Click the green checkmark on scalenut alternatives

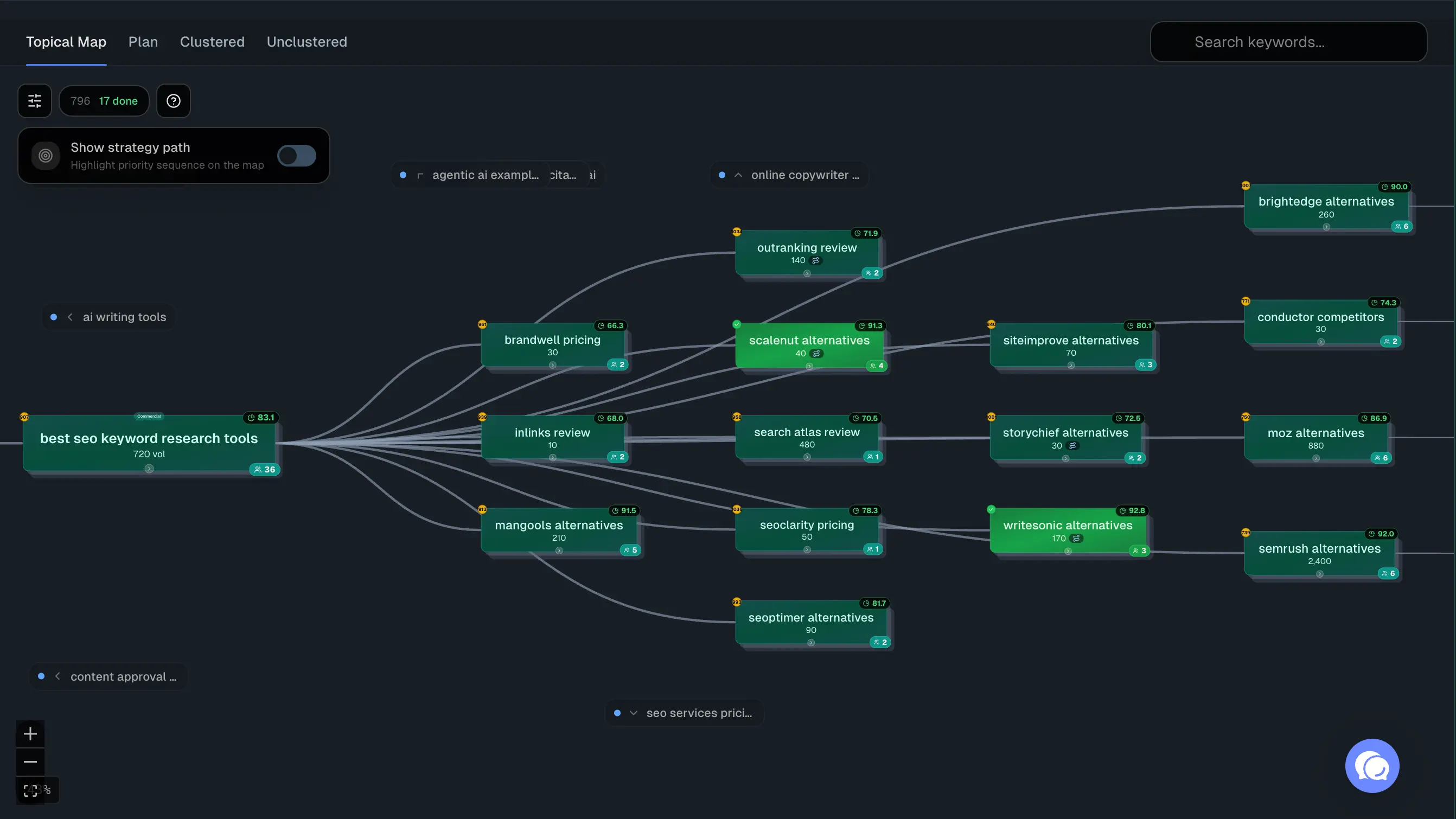(x=737, y=324)
